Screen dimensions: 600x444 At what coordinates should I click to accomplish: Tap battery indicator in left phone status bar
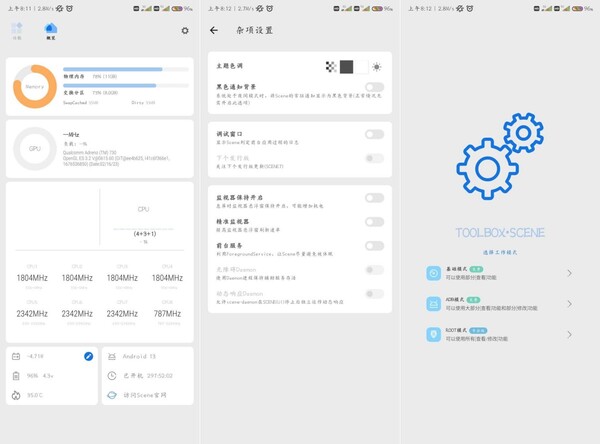point(181,8)
